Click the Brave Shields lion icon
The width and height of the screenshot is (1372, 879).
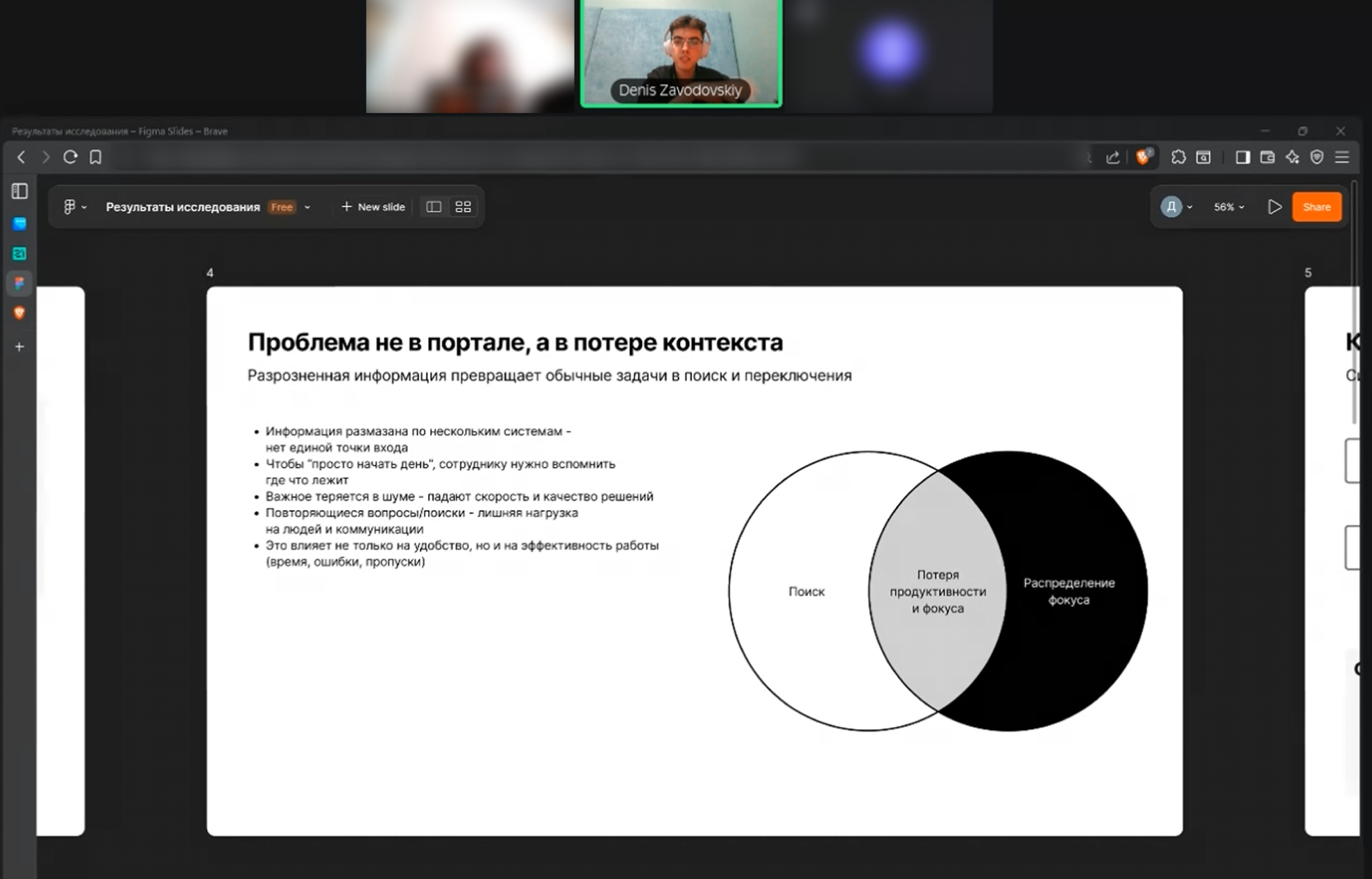click(1143, 157)
